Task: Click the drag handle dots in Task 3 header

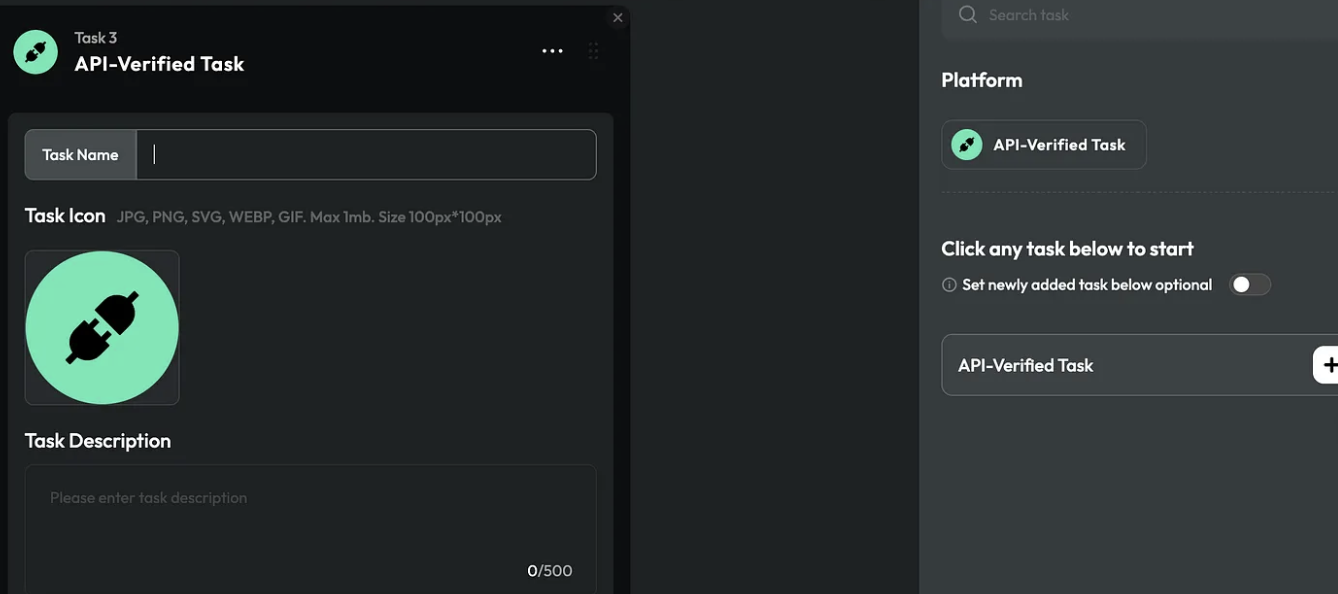Action: 593,51
